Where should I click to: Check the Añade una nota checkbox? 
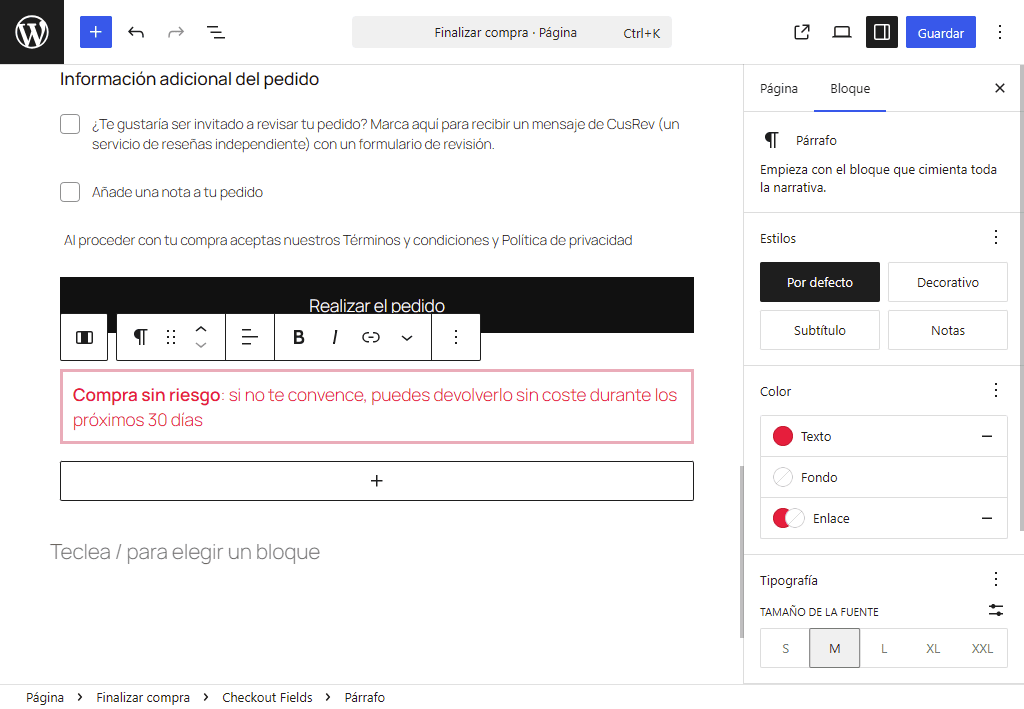70,192
